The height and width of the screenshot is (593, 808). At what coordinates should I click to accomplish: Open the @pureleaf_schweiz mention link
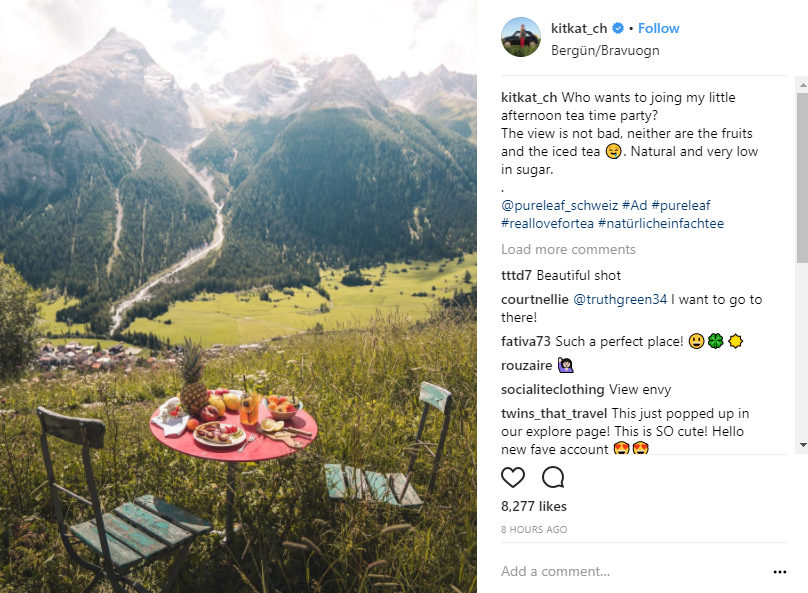[x=559, y=206]
